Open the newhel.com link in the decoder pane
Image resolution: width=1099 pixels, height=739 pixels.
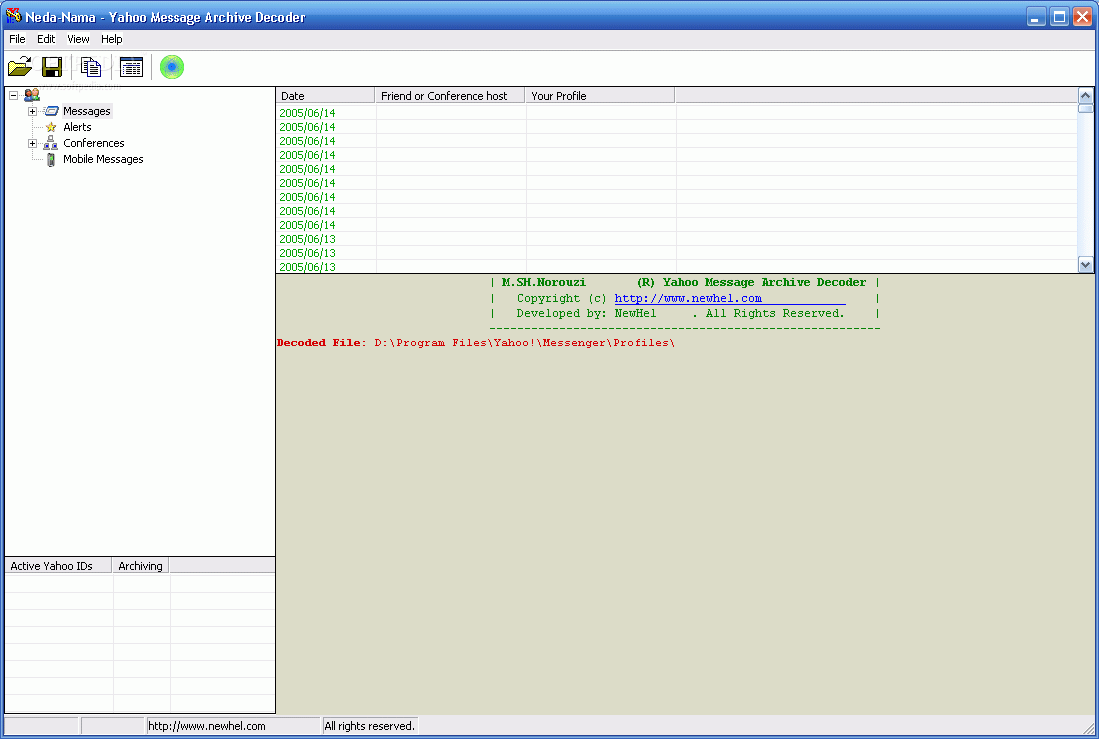pyautogui.click(x=688, y=298)
